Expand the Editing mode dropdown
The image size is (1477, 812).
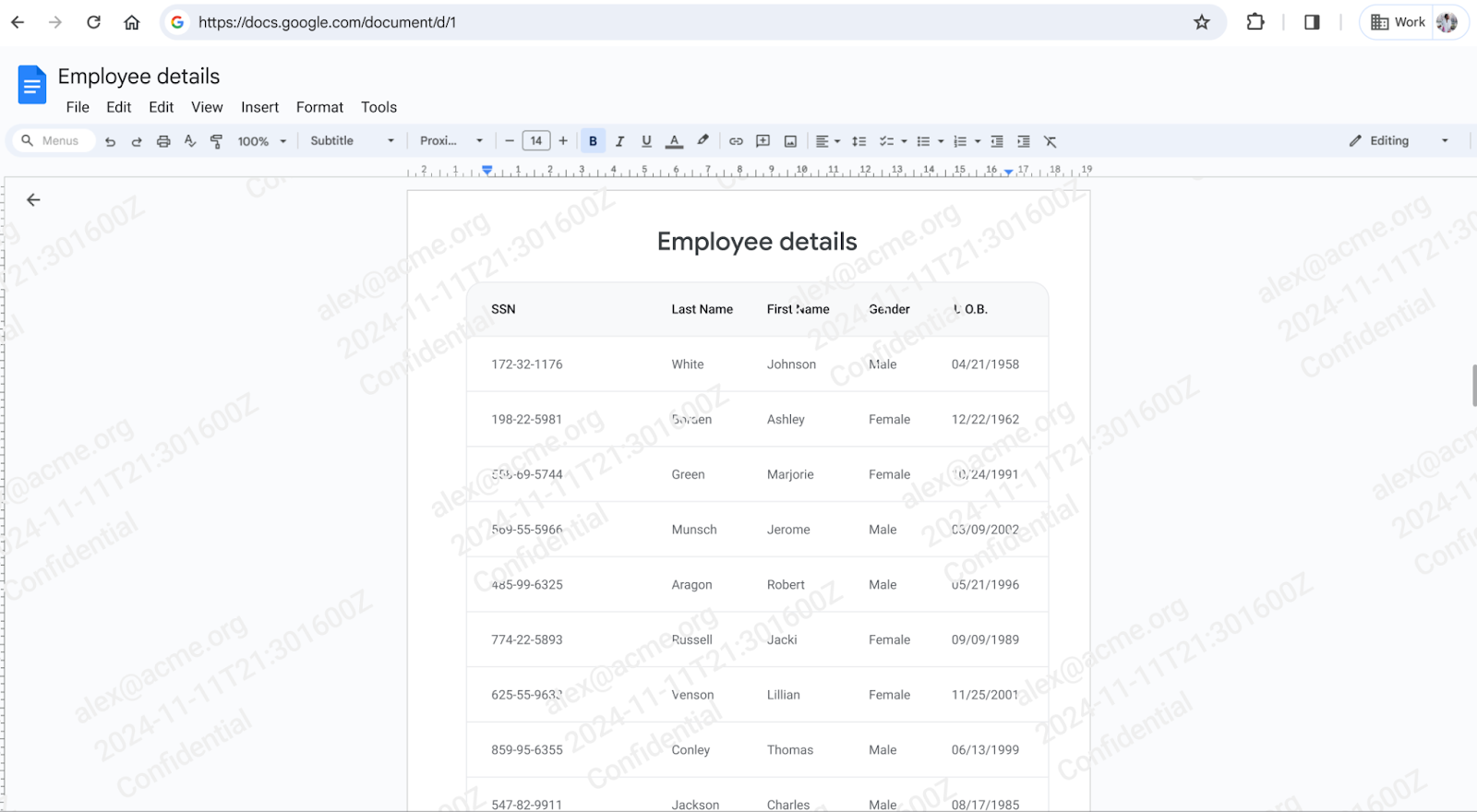pos(1399,141)
